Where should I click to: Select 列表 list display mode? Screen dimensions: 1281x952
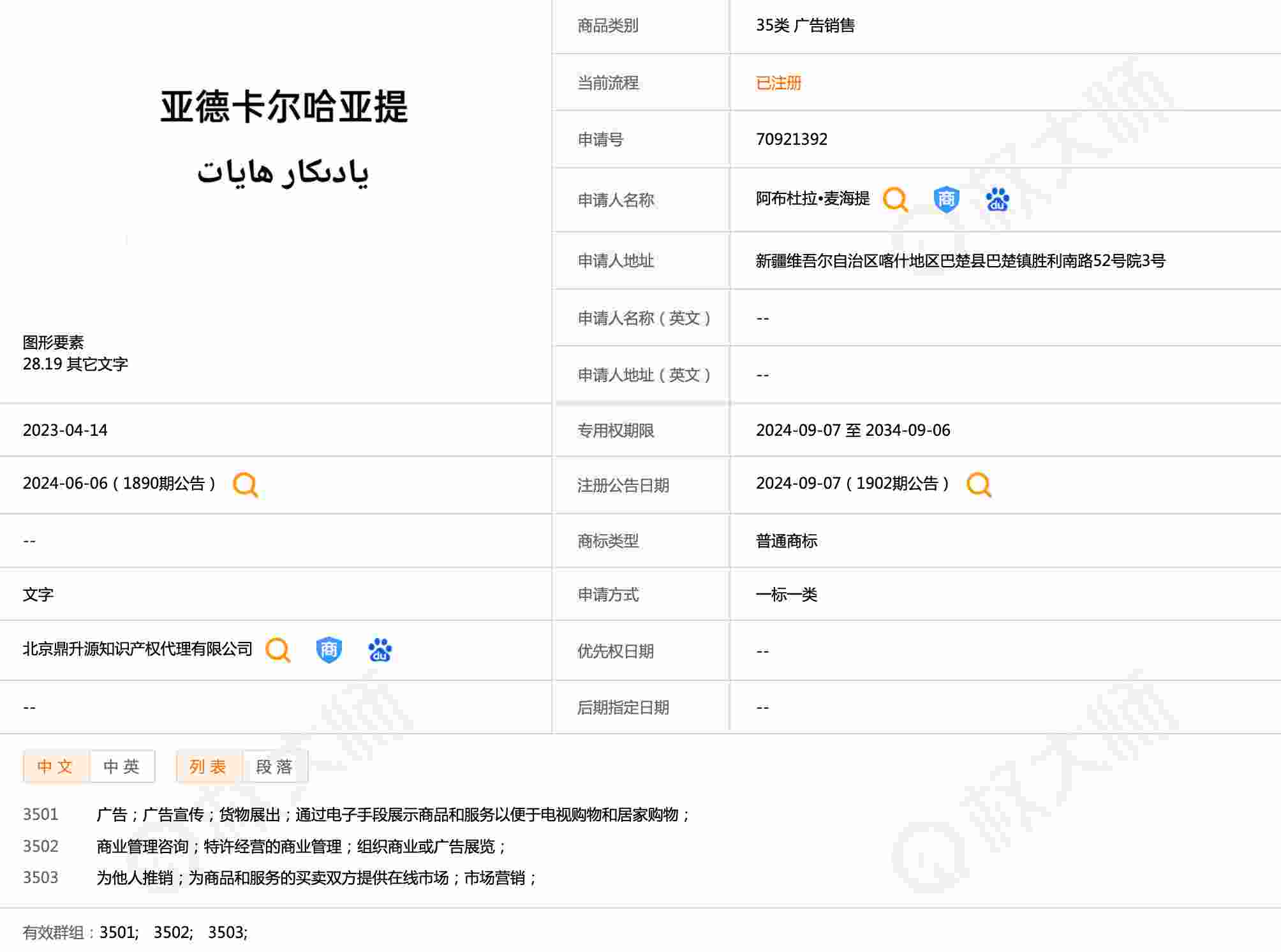pos(209,766)
